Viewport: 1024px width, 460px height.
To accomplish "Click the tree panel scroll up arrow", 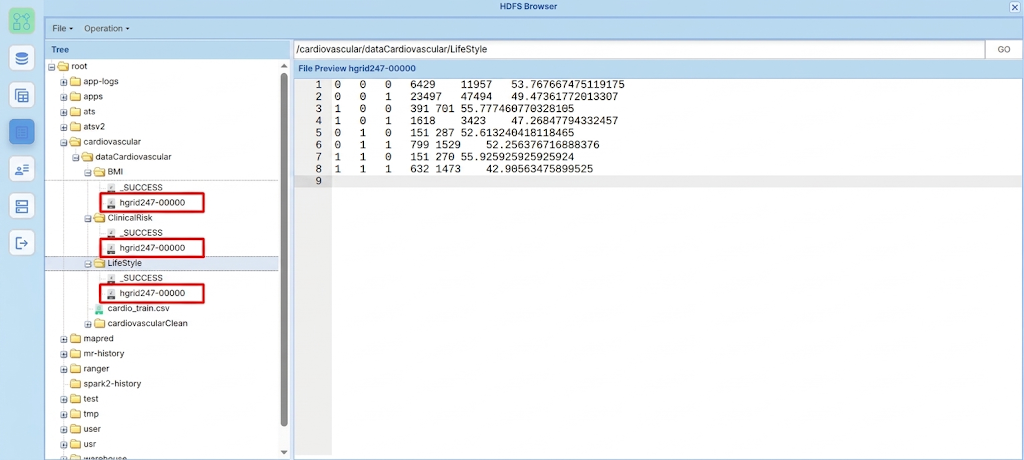I will [x=284, y=66].
